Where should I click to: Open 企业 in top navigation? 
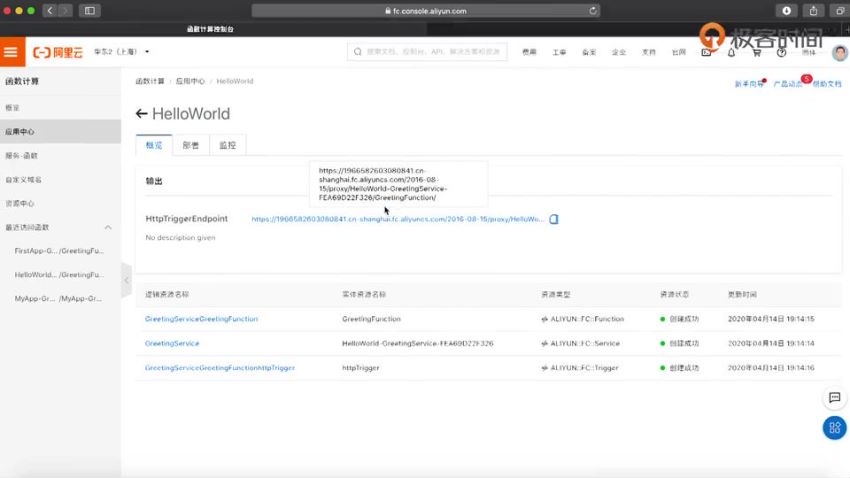(x=619, y=53)
